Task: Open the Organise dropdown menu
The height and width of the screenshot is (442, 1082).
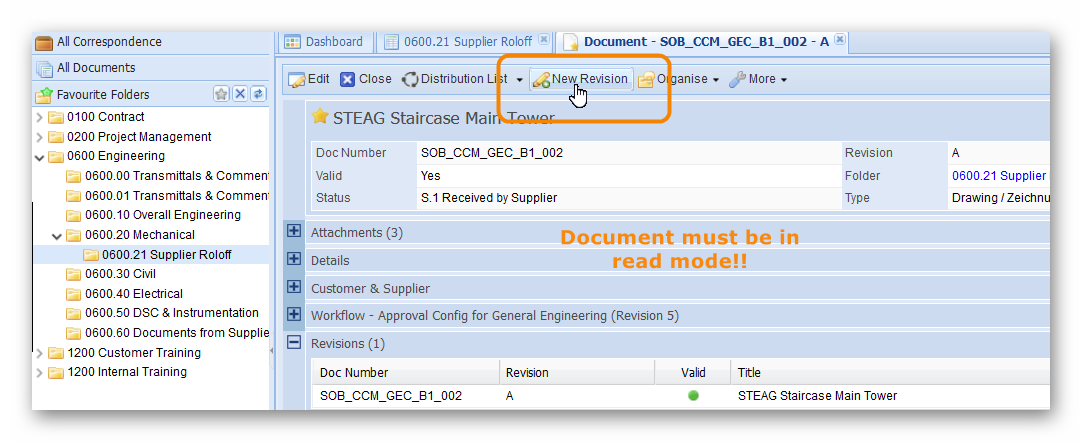Action: (x=679, y=80)
